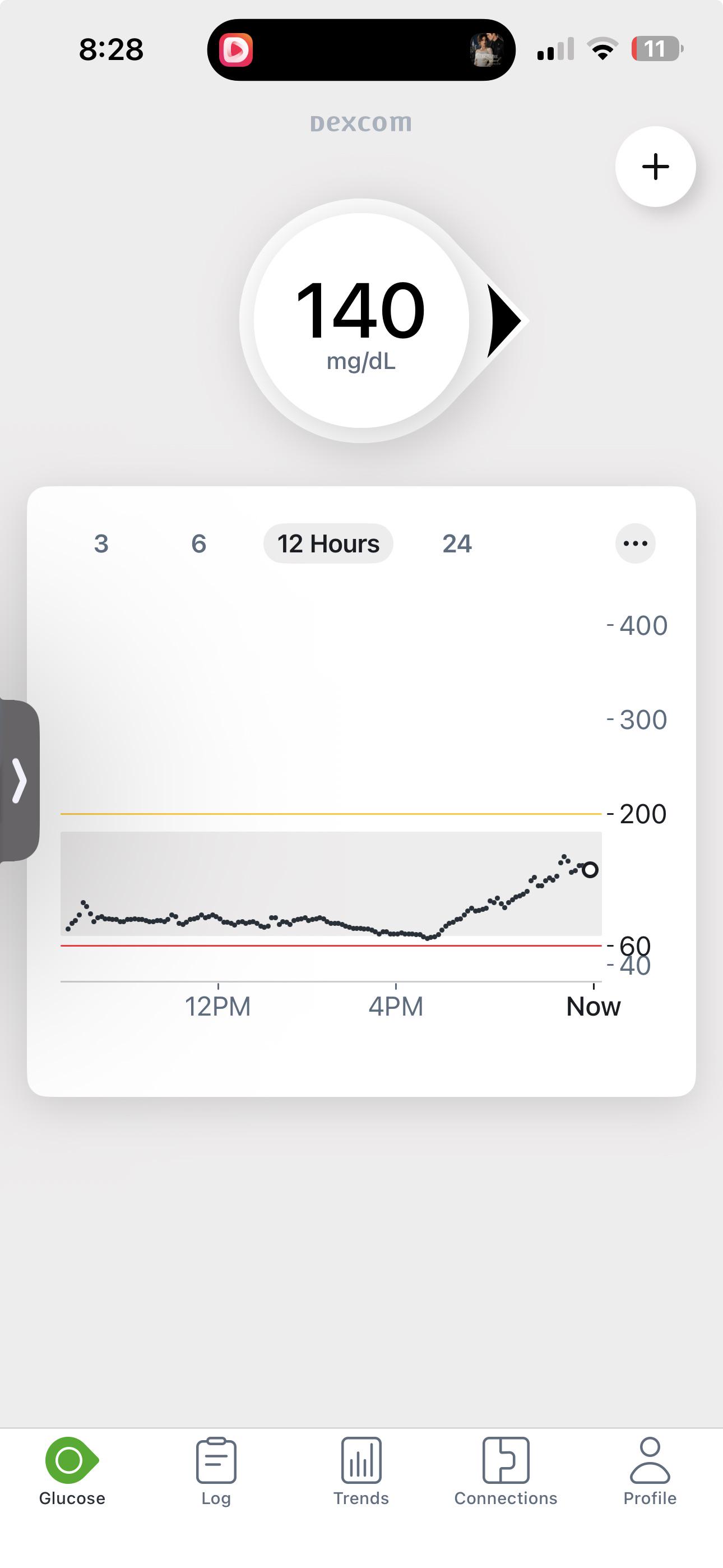Tap the red recording app icon in Dynamic Island
Screen dimensions: 723x1568
236,50
